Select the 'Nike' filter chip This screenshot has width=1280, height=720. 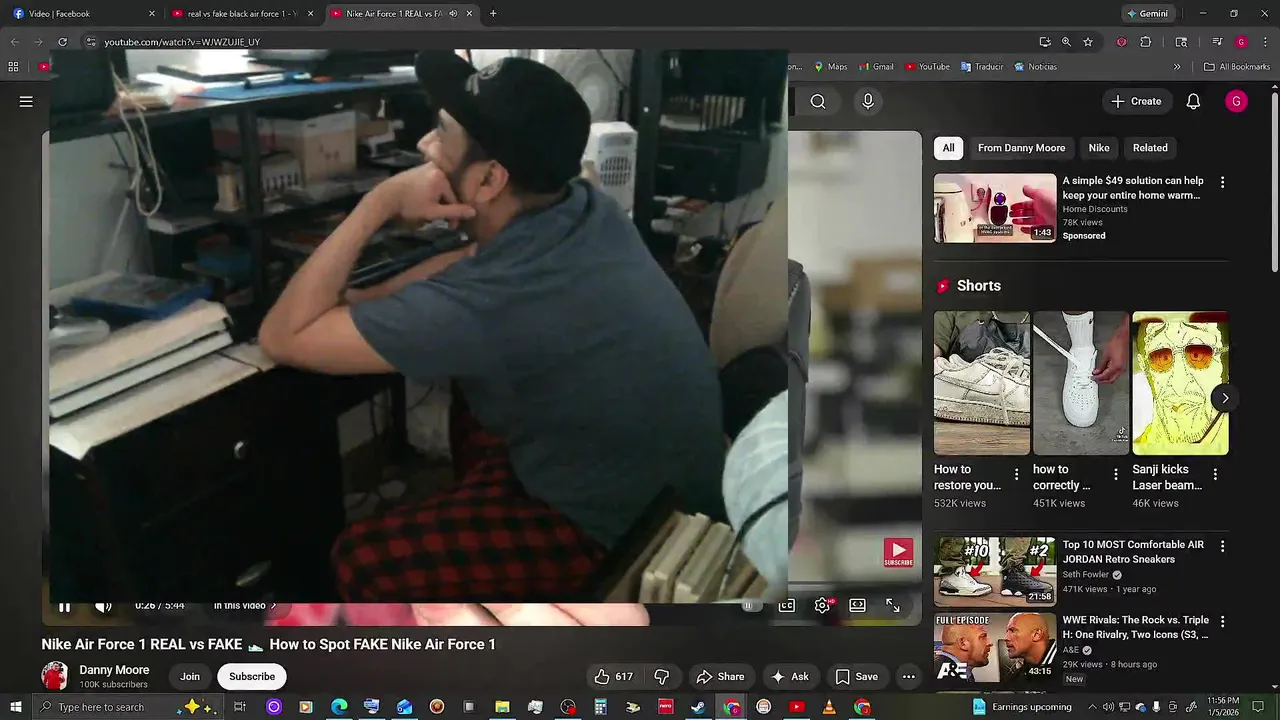pyautogui.click(x=1099, y=148)
